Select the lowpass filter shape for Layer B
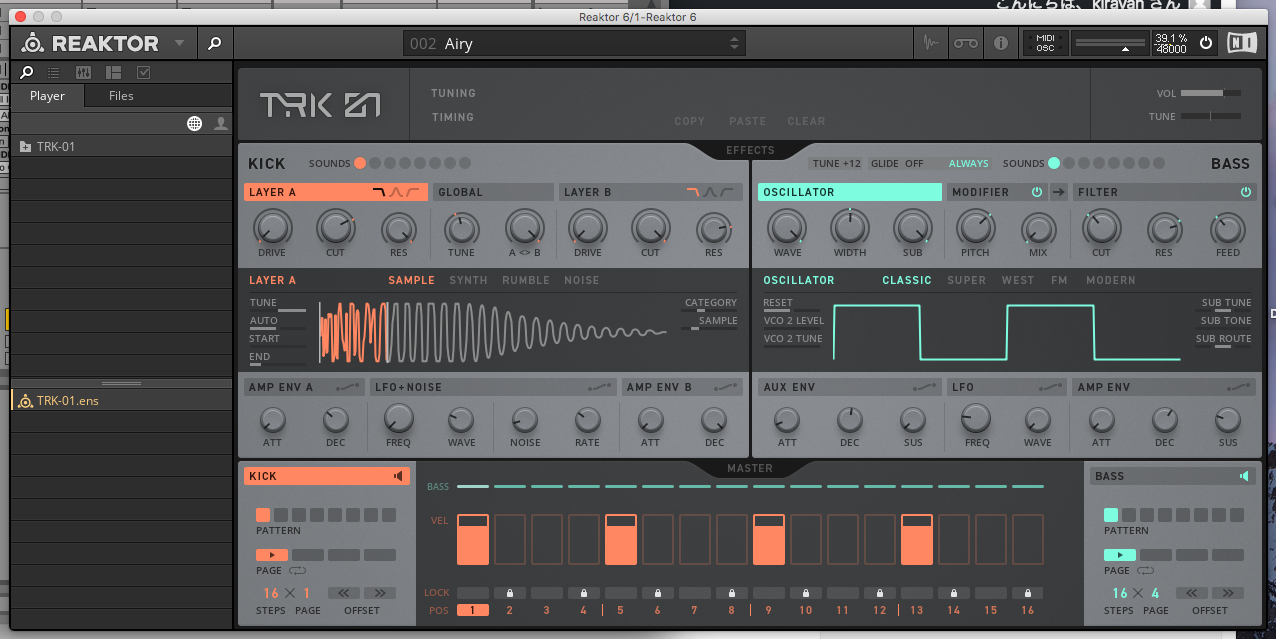 [693, 192]
